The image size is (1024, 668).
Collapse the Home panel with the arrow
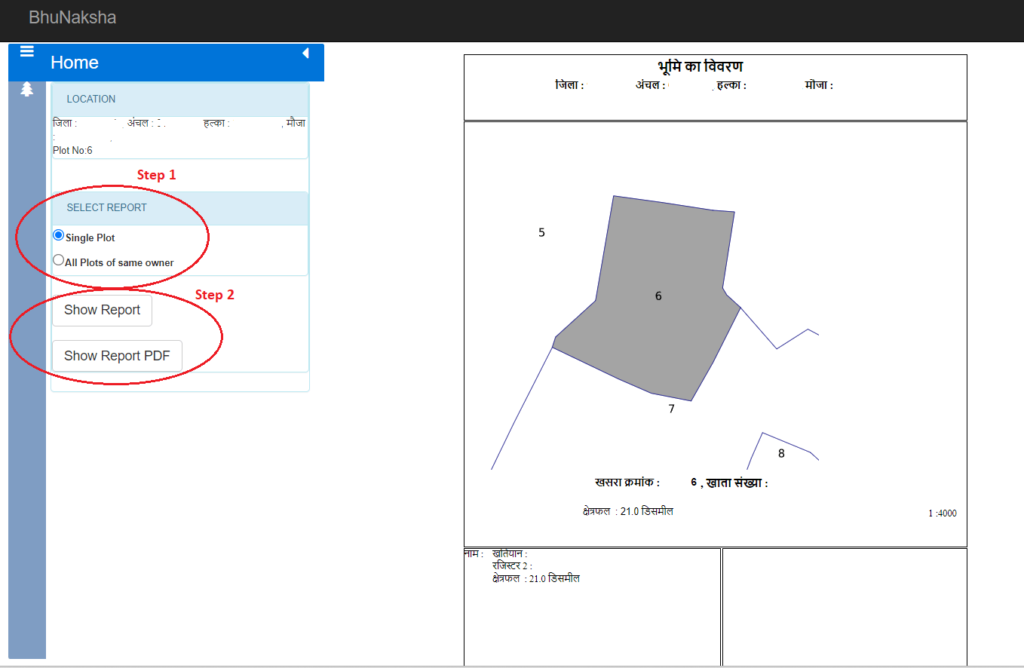coord(305,53)
